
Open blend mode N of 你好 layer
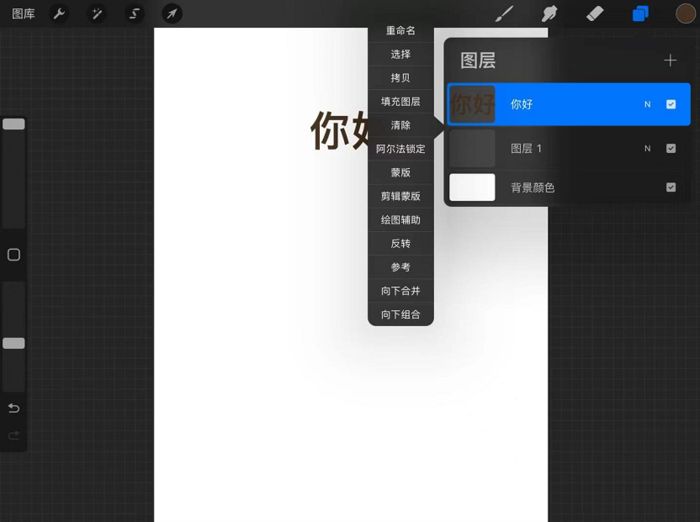point(647,104)
